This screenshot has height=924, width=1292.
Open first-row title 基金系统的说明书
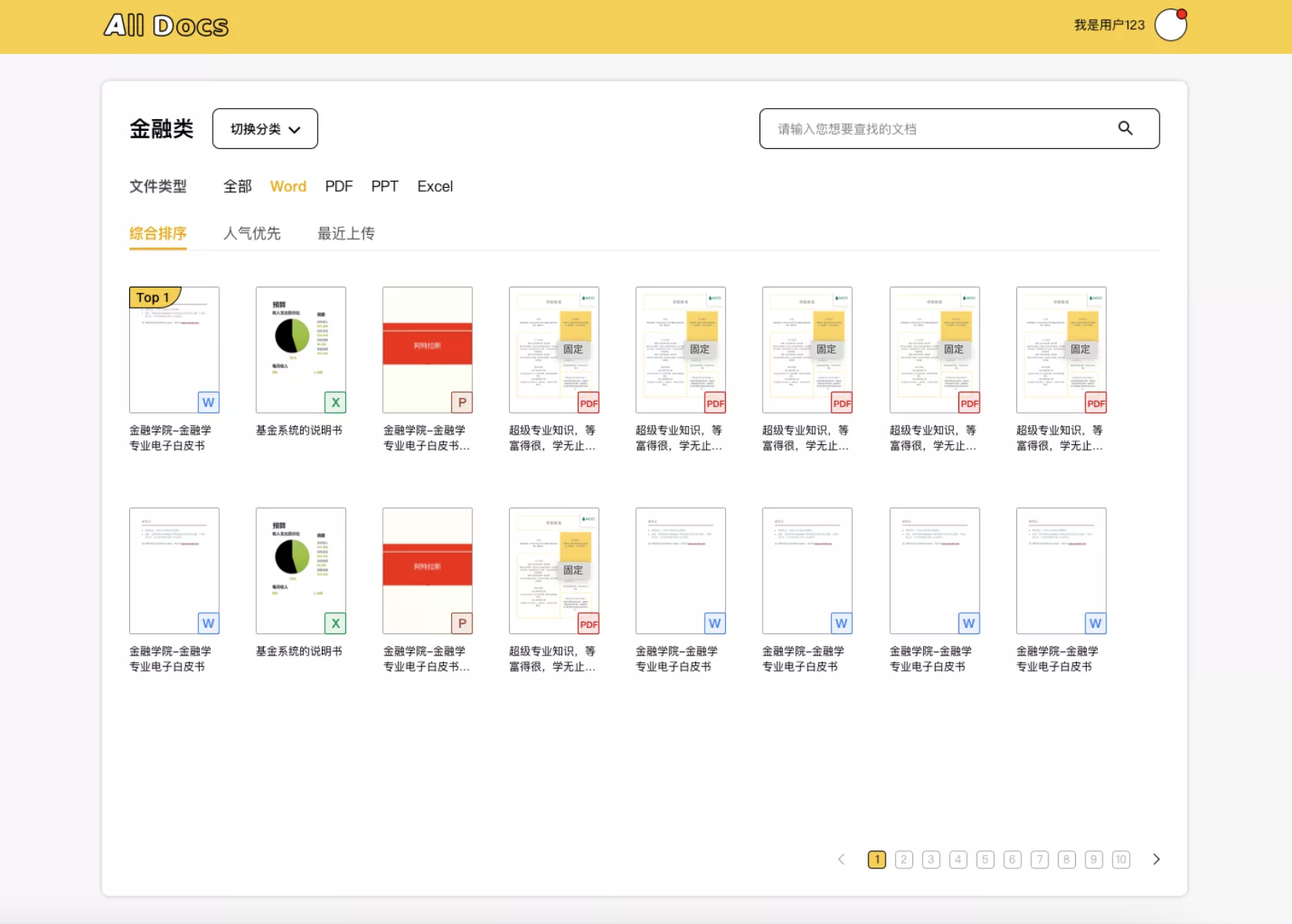(x=299, y=430)
